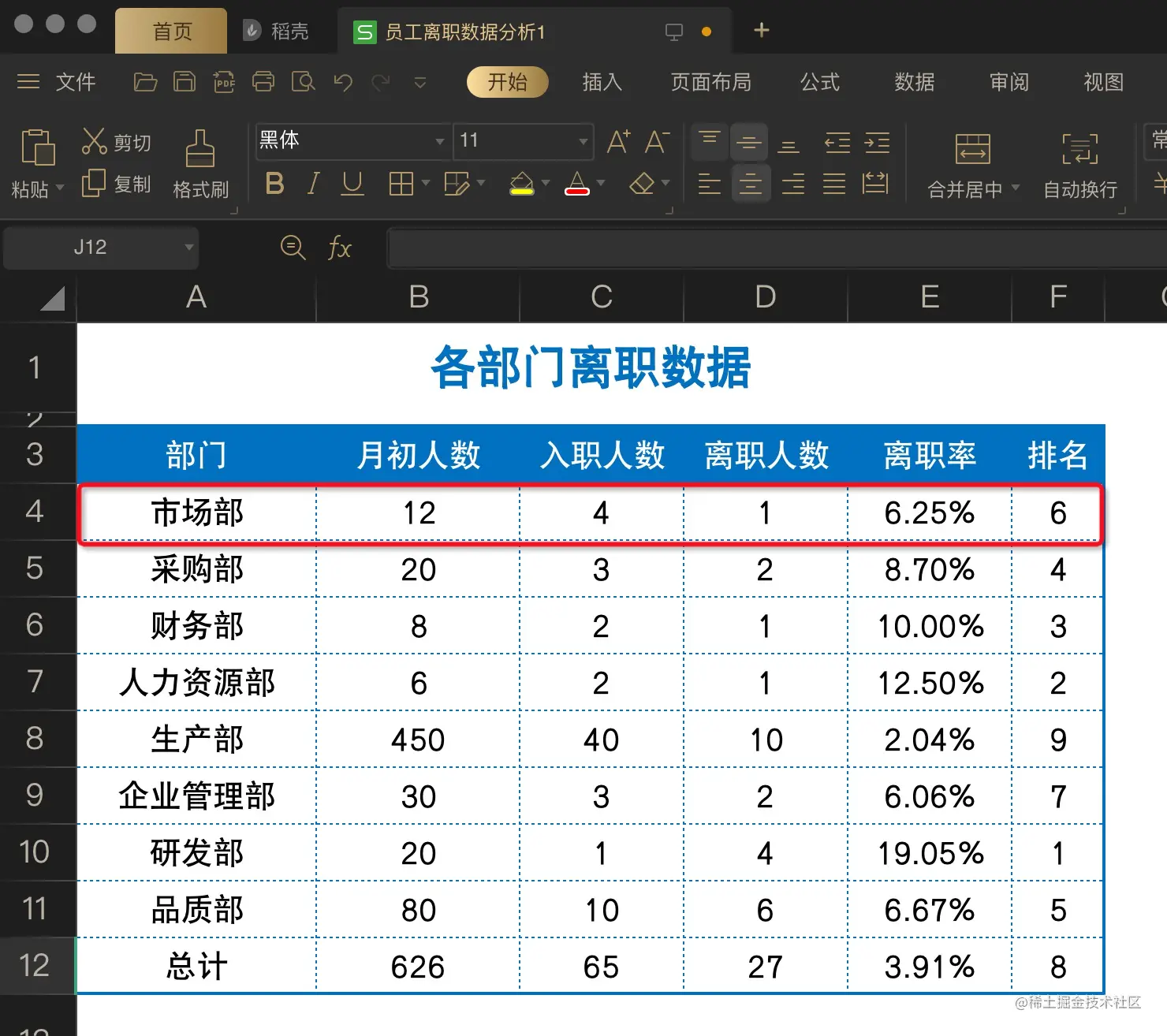1167x1036 pixels.
Task: Open the Name Box dropdown for J12
Action: point(188,248)
